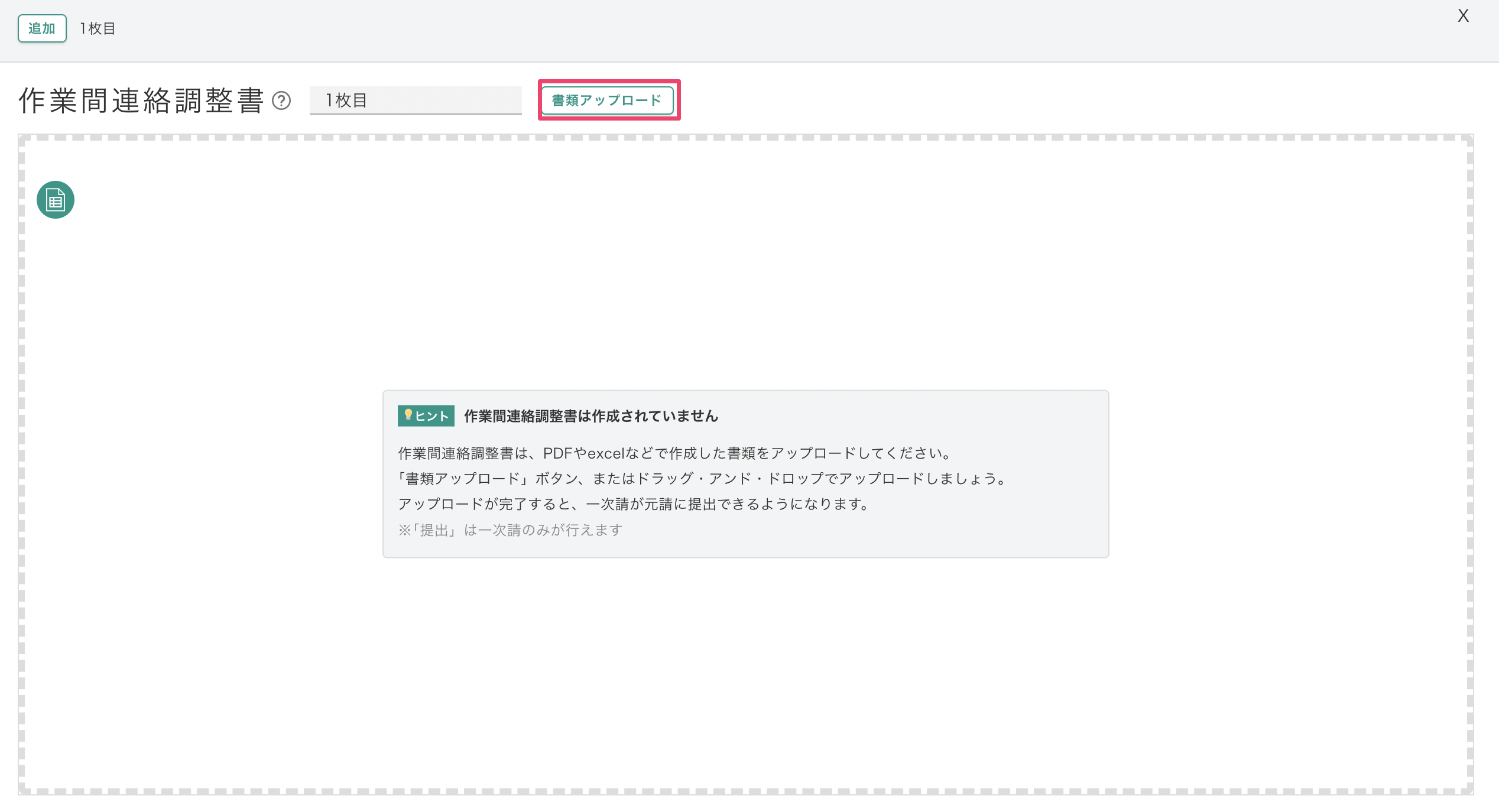This screenshot has width=1499, height=812.
Task: Click the X icon to close the dialog
Action: click(x=1463, y=16)
